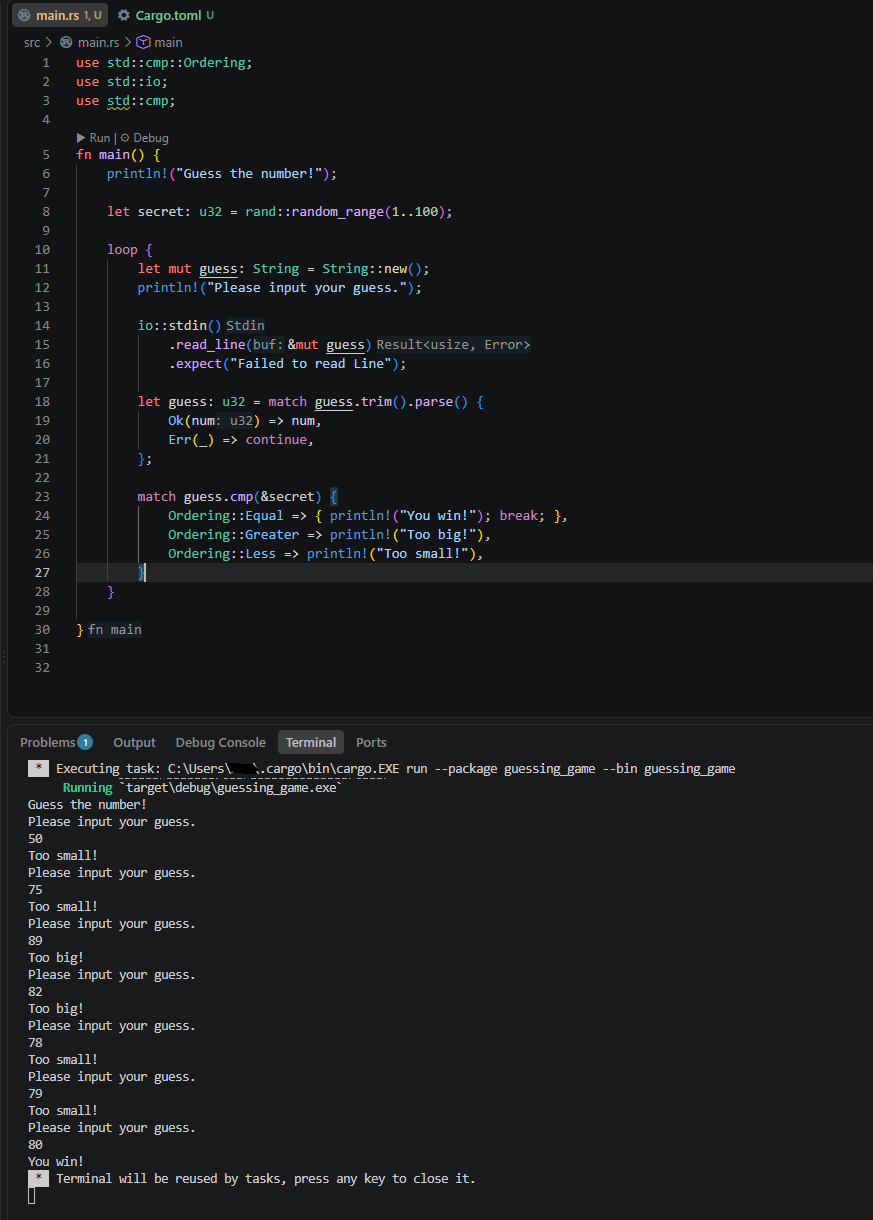
Task: Click the Rust file icon on main.rs tab
Action: tap(24, 15)
